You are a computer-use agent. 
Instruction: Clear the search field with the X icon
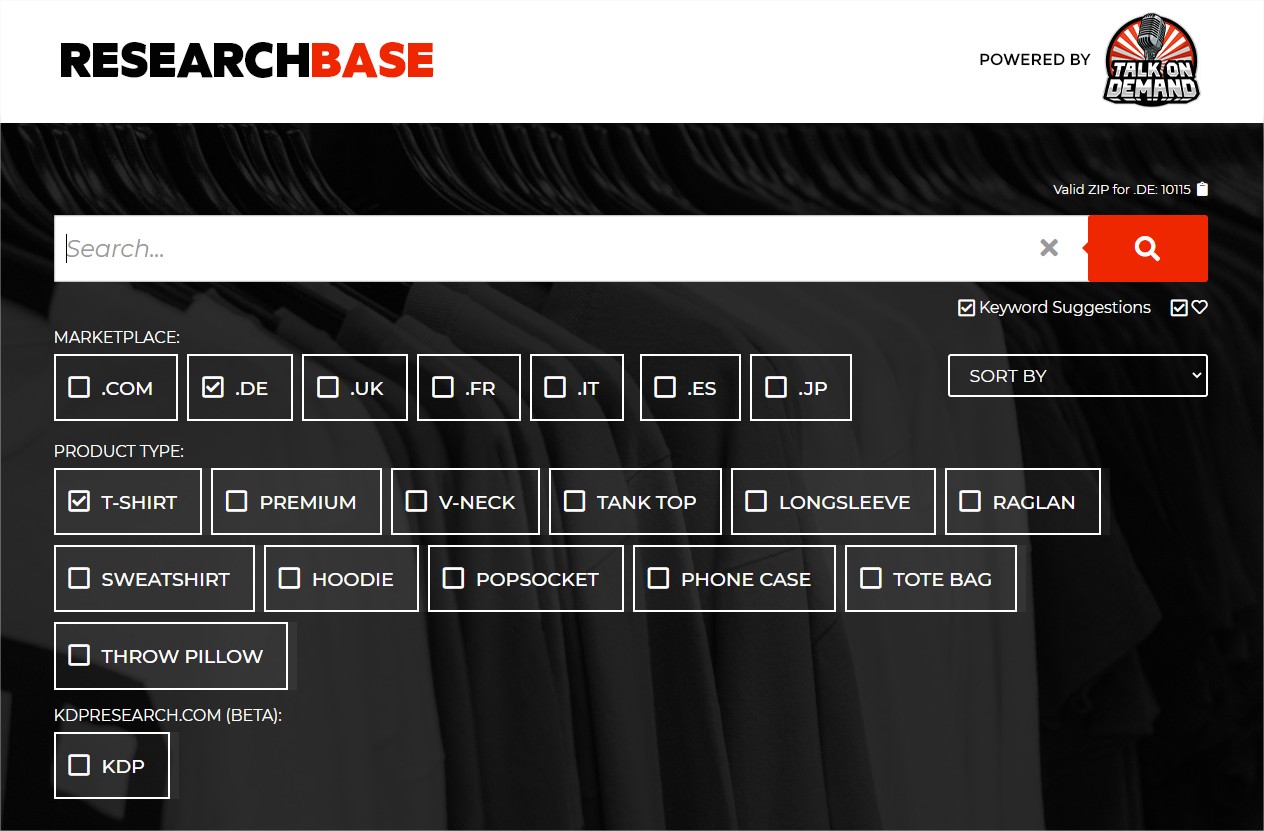[1049, 248]
